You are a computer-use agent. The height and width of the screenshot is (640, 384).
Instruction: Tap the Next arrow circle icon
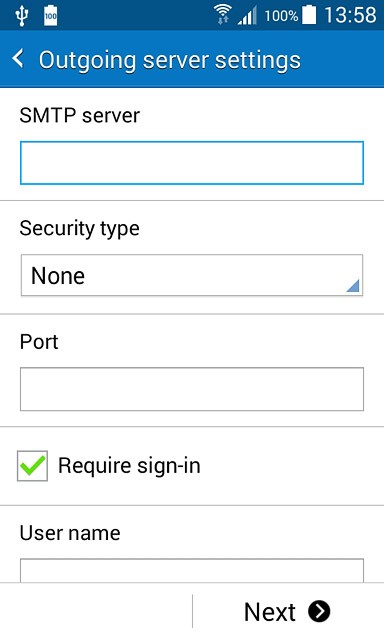tap(319, 611)
